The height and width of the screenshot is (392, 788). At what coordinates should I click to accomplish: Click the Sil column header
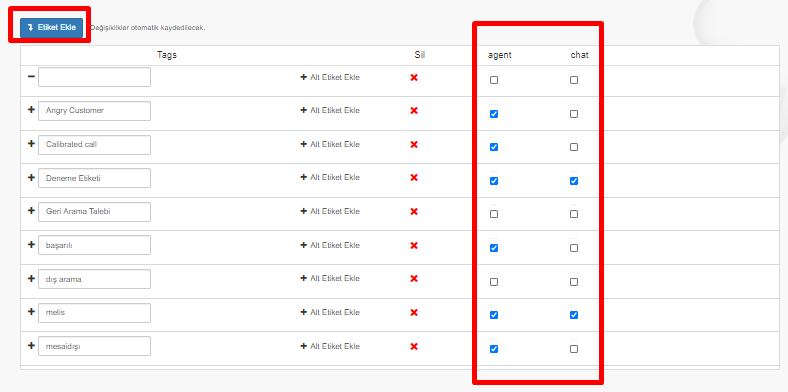(420, 55)
